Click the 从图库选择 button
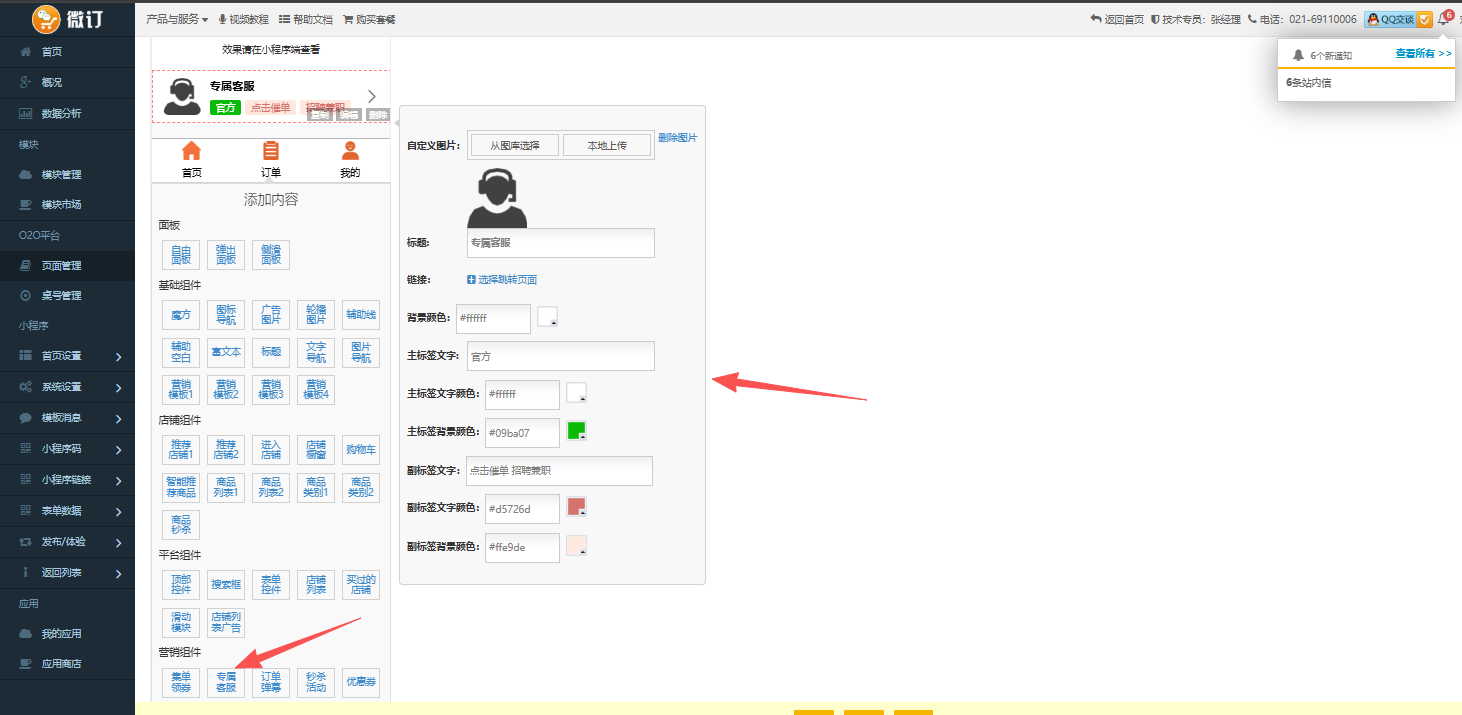1462x715 pixels. (x=515, y=145)
